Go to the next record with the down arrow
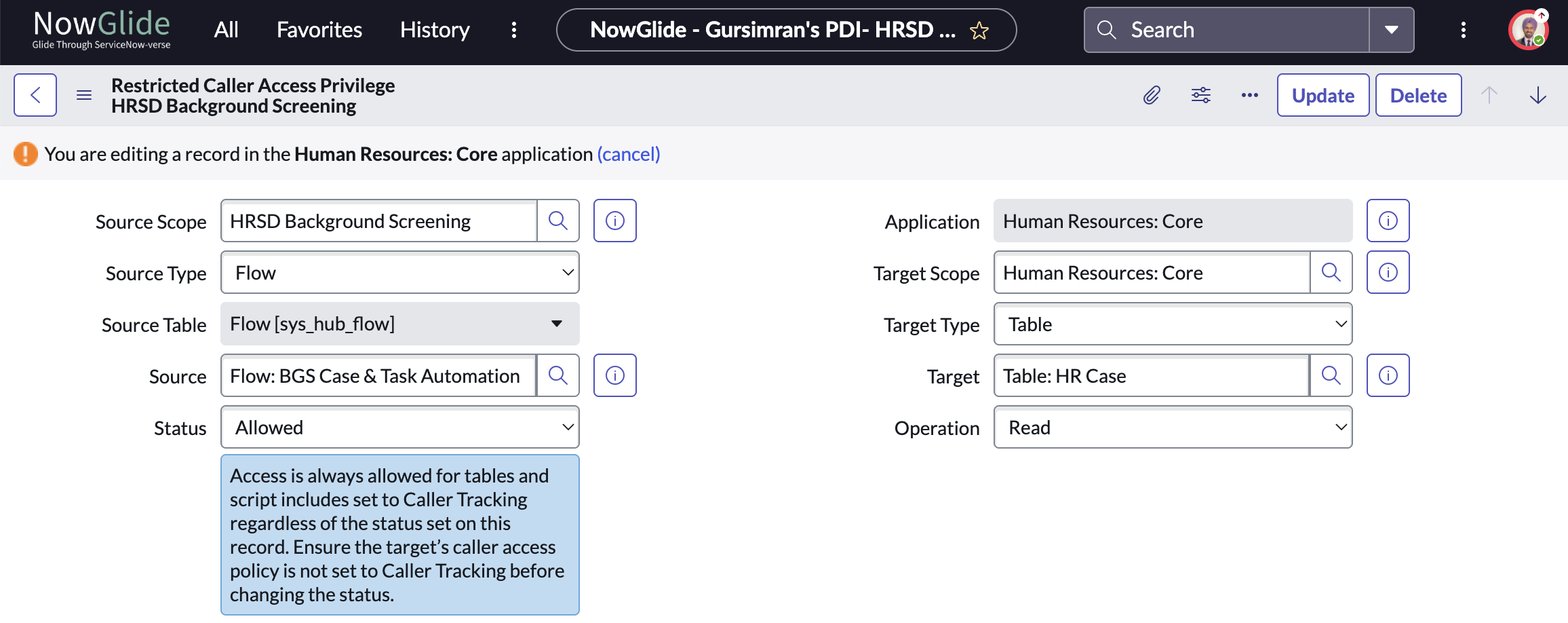1568x623 pixels. [x=1538, y=95]
